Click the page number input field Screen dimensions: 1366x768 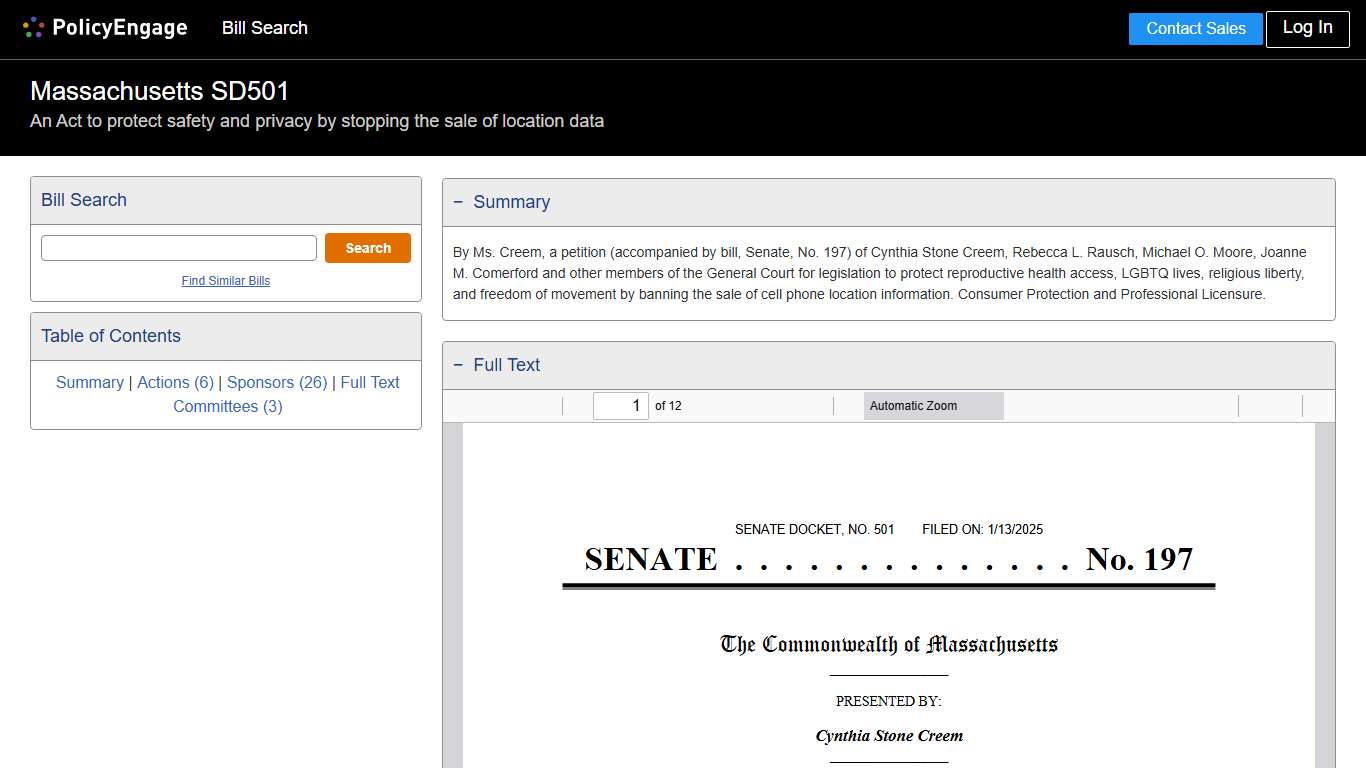click(620, 405)
